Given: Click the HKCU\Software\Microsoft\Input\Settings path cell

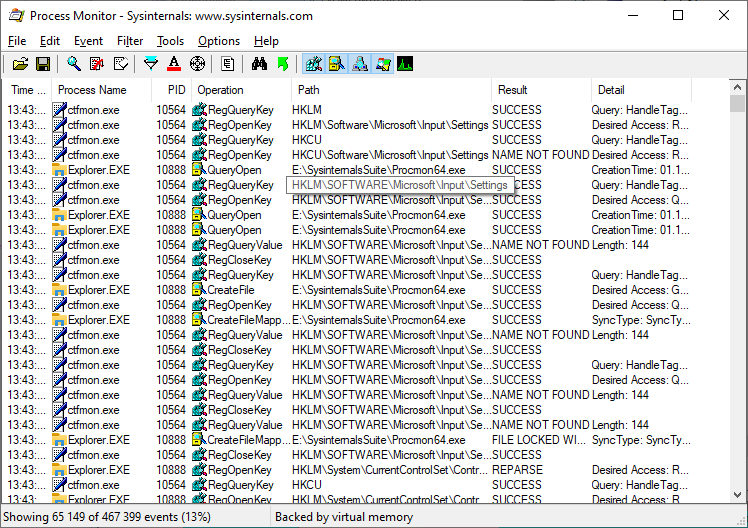Looking at the screenshot, I should [390, 155].
